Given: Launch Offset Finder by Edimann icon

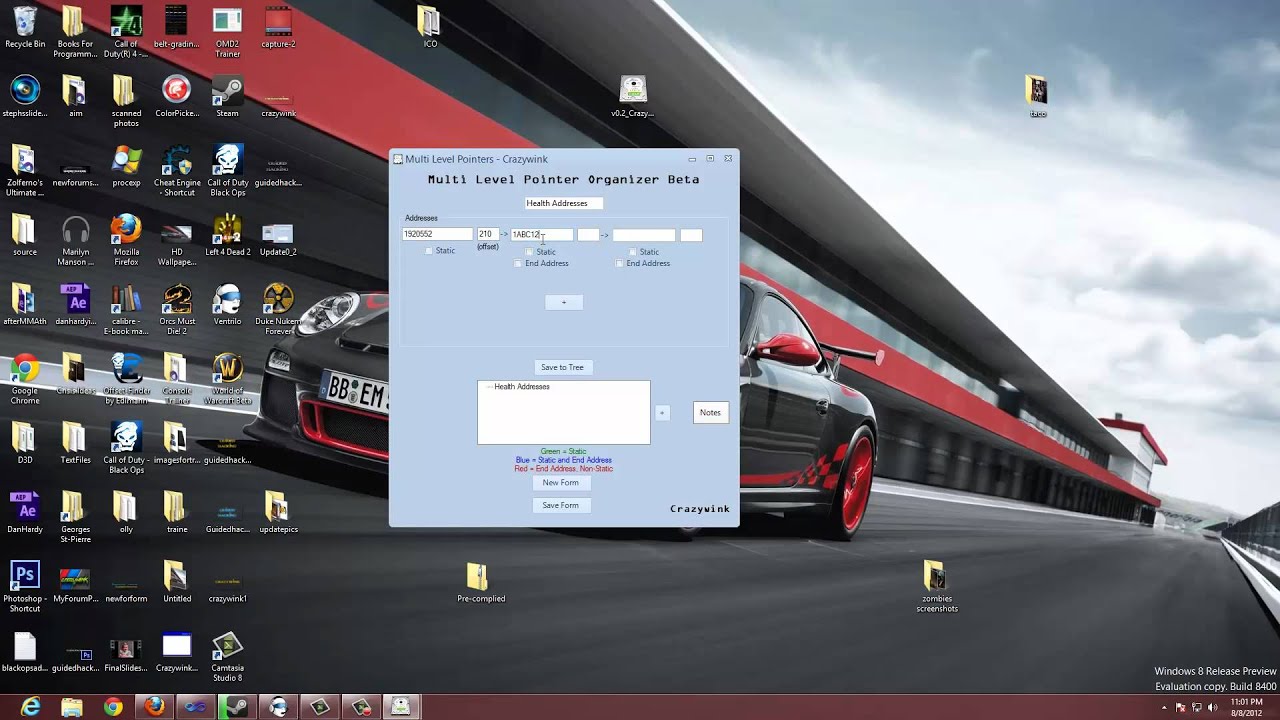Looking at the screenshot, I should coord(126,379).
